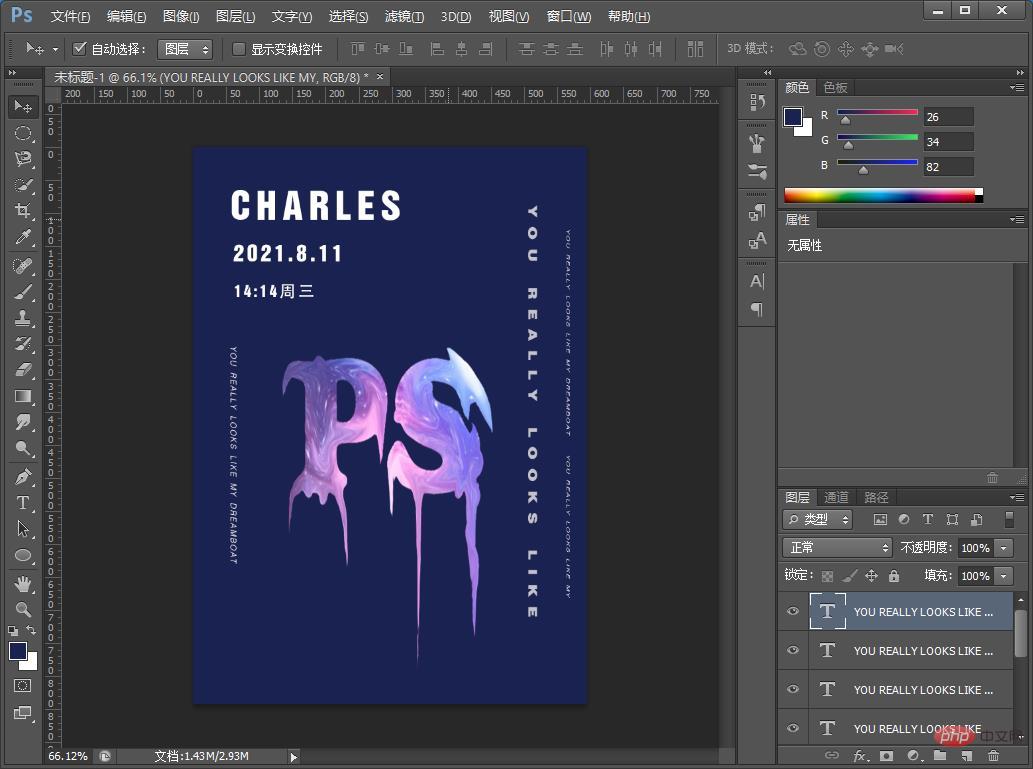Toggle lock position for the layer
The image size is (1033, 769).
[872, 576]
